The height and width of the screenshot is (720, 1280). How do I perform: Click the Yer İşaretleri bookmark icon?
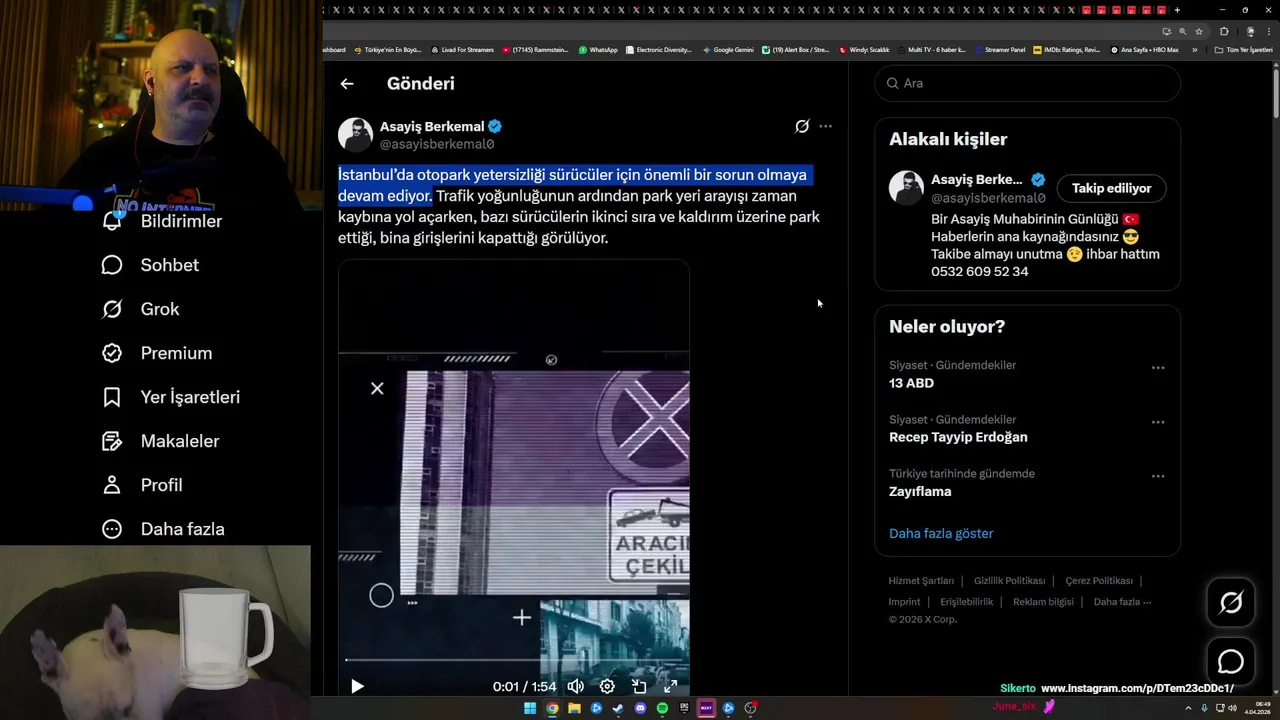pos(112,397)
